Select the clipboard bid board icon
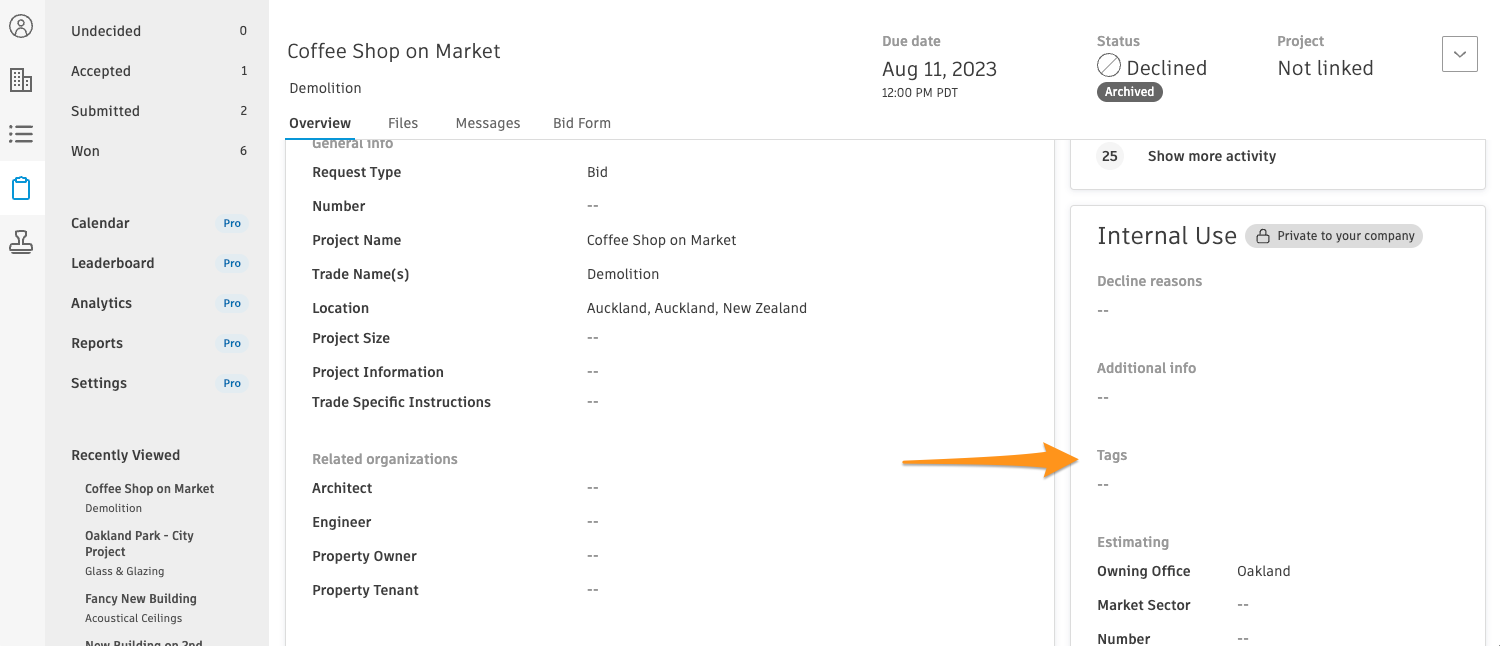1500x646 pixels. click(x=21, y=188)
